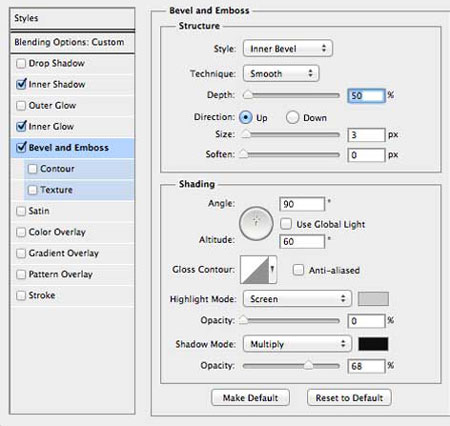Viewport: 450px width, 426px height.
Task: Open the Technique dropdown showing Smooth
Action: coord(281,73)
